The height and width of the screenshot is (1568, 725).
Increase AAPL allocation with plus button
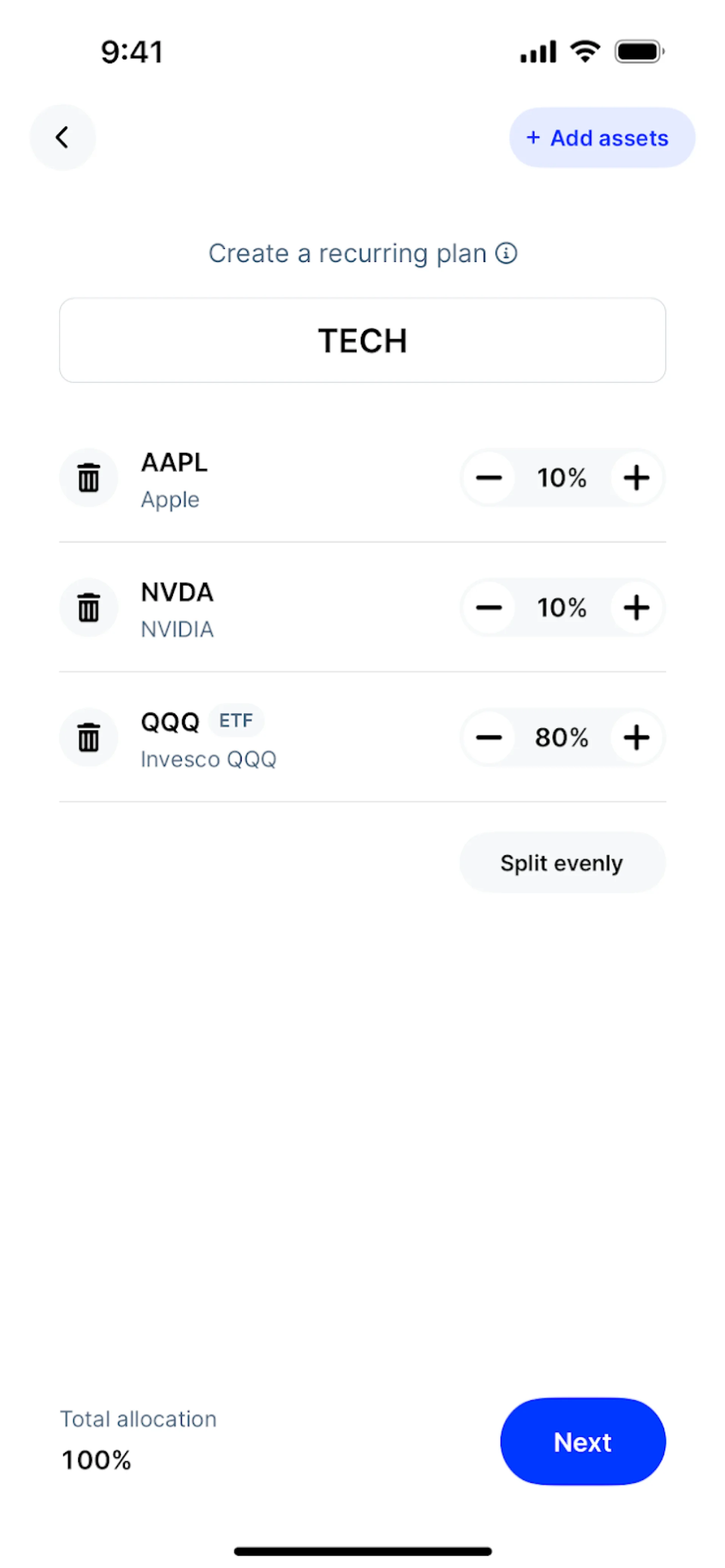click(637, 478)
